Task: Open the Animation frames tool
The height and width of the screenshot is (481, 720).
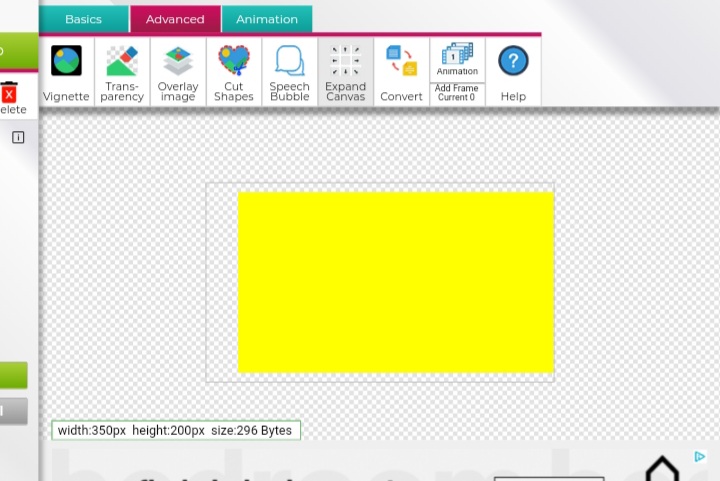Action: click(457, 58)
